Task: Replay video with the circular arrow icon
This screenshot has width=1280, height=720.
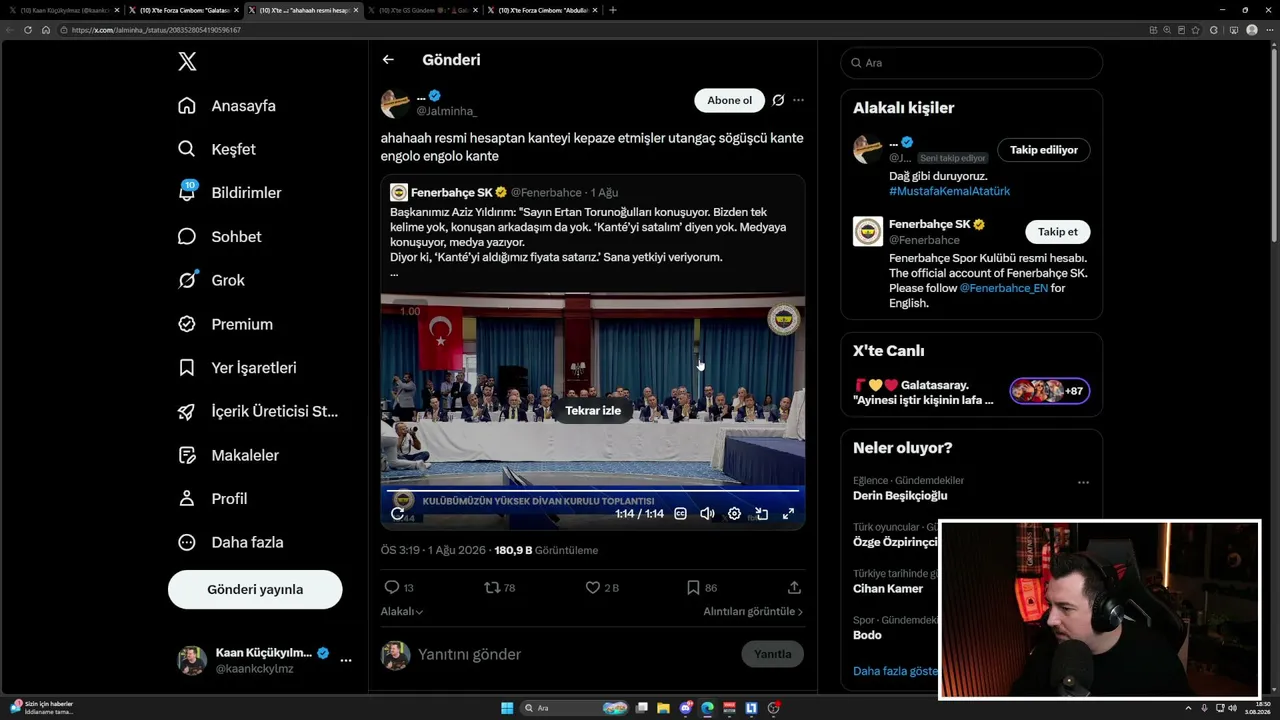Action: (398, 514)
